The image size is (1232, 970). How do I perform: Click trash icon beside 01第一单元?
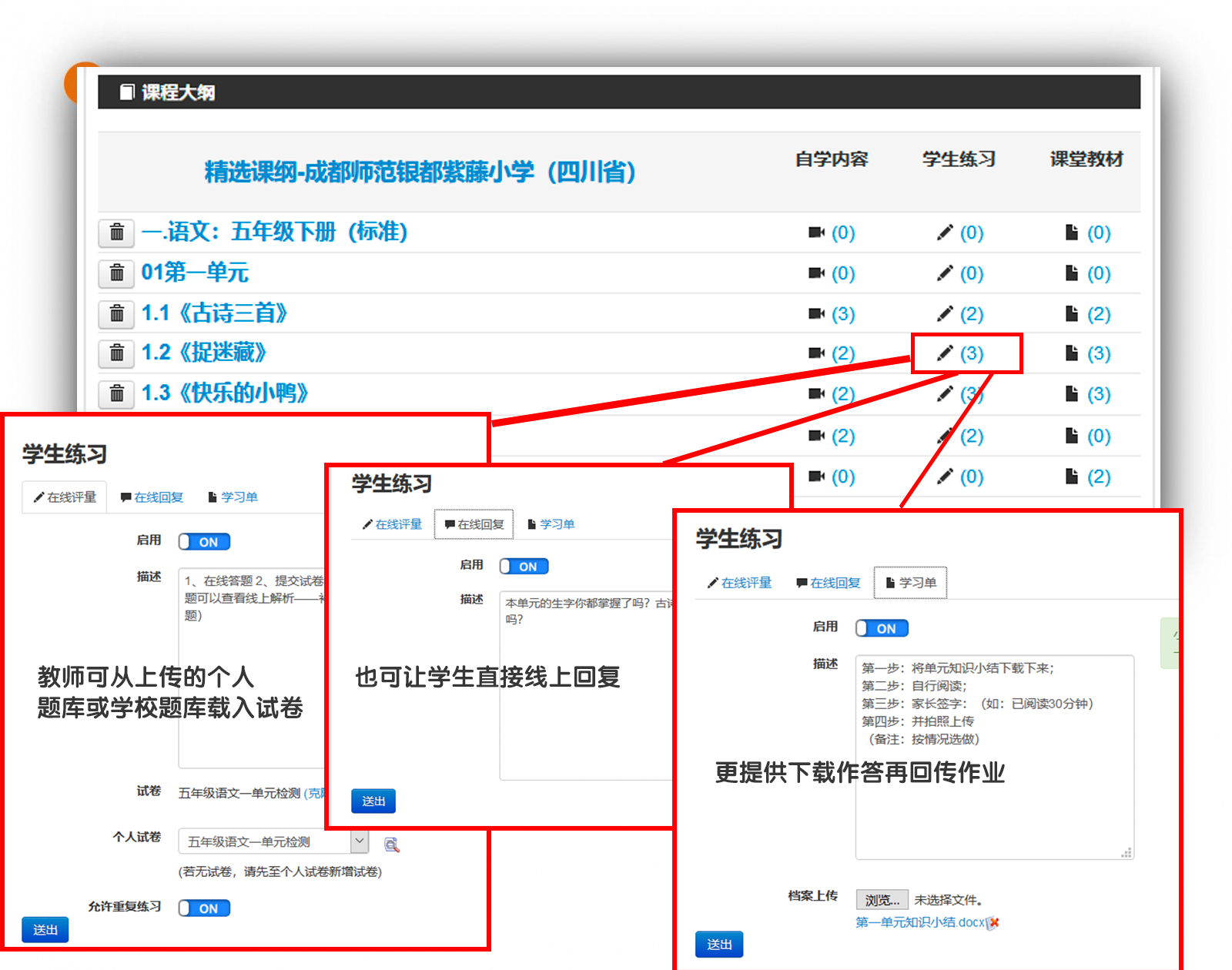(x=117, y=273)
